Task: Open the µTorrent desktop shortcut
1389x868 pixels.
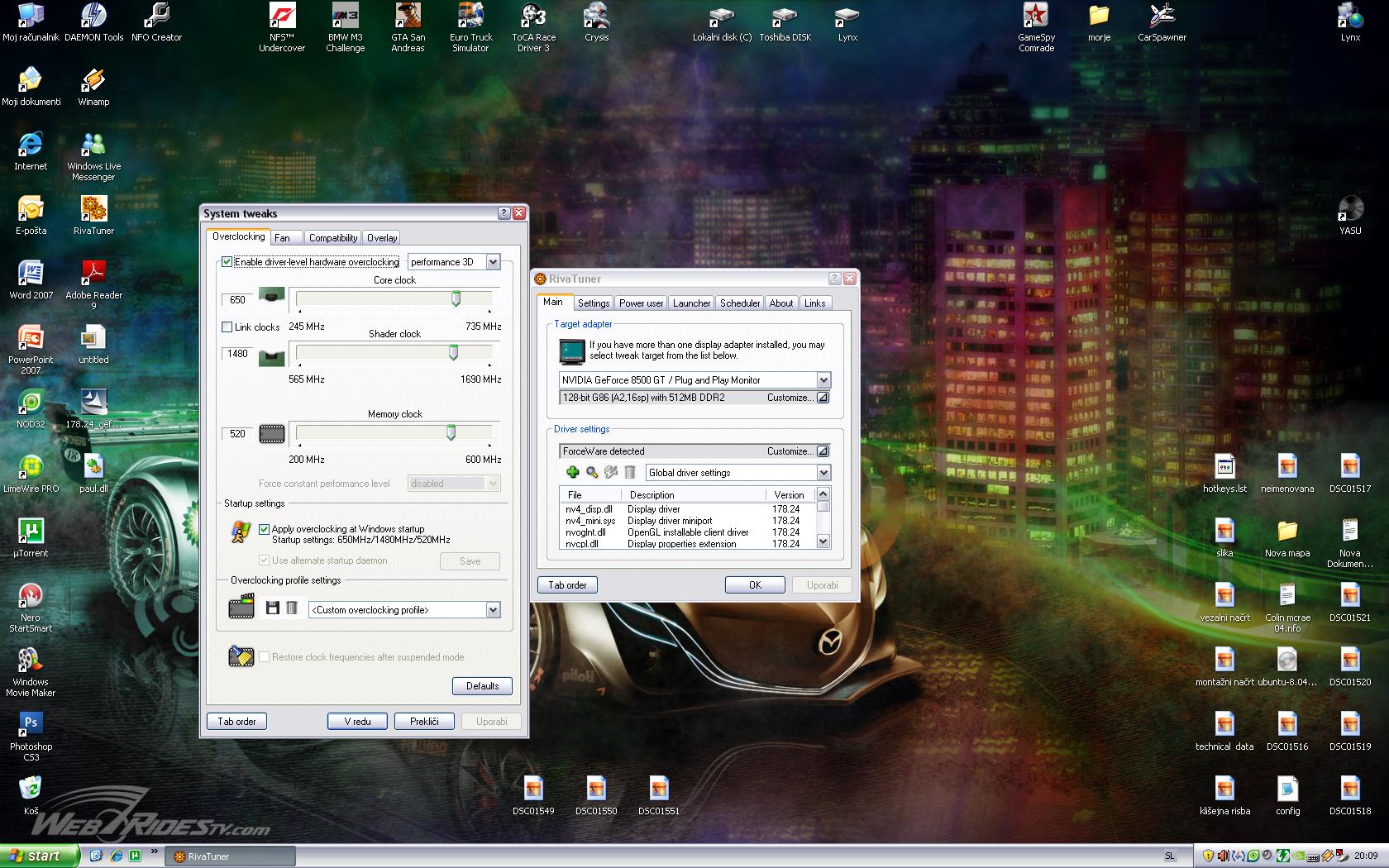Action: coord(31,537)
